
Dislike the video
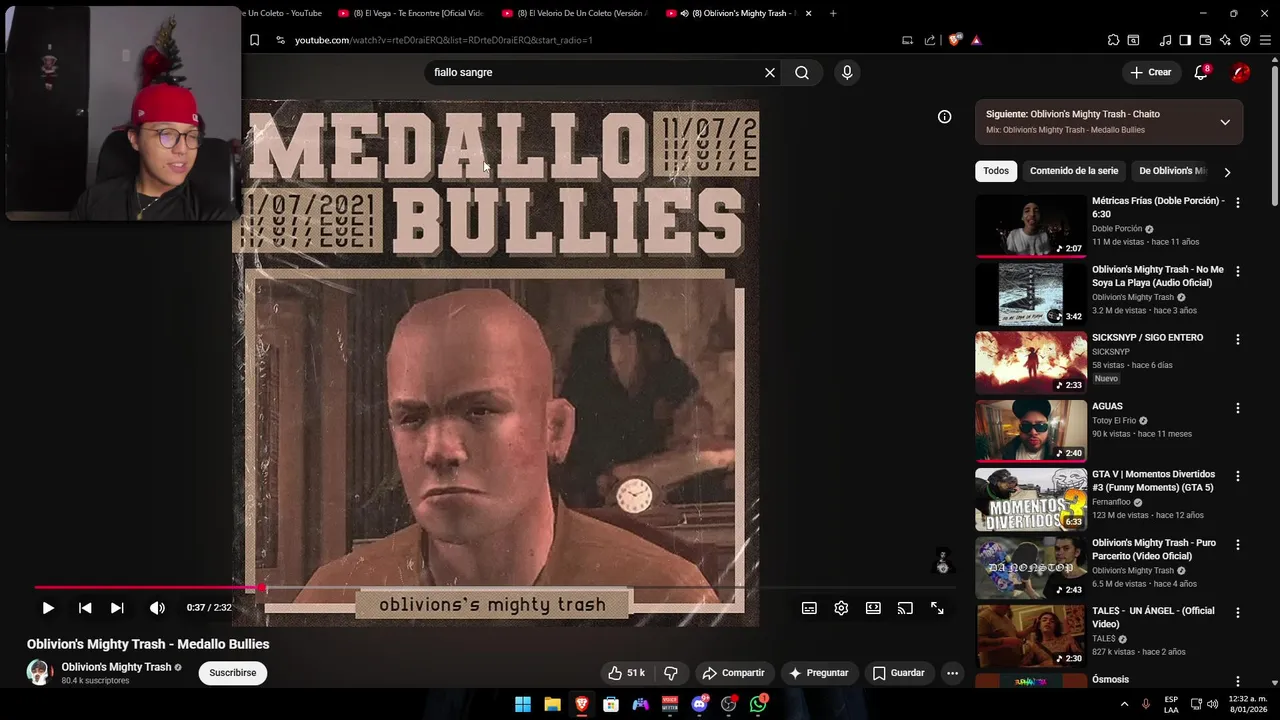tap(671, 673)
